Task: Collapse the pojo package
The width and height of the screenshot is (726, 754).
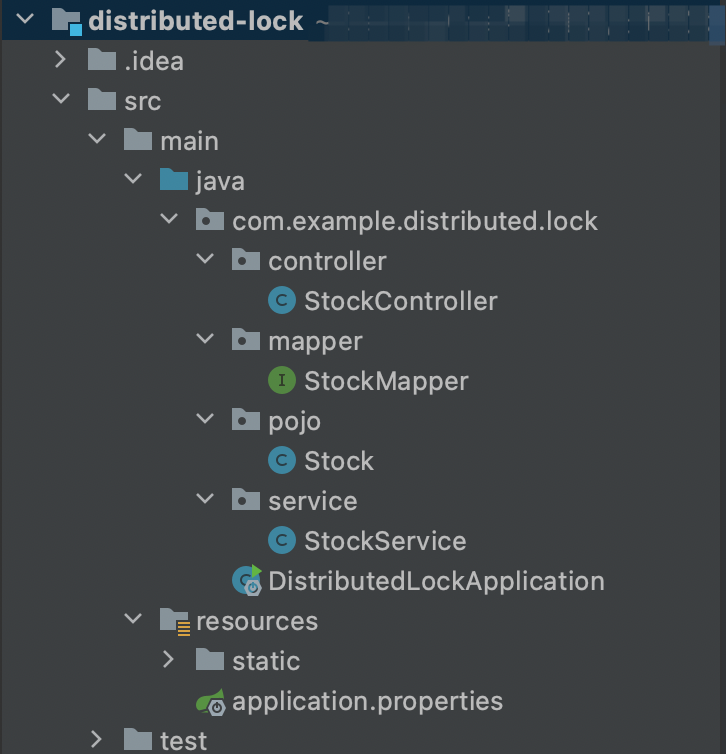Action: pos(205,419)
